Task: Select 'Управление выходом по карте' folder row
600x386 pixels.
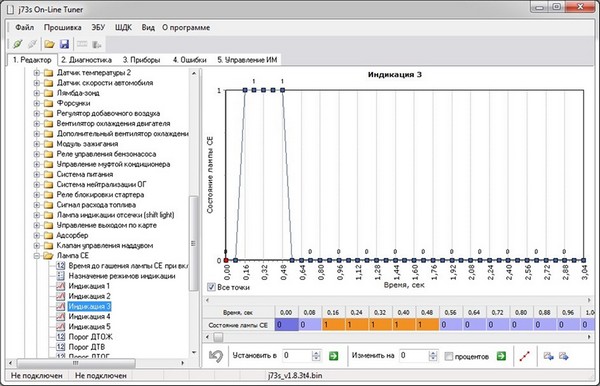Action: tap(107, 225)
